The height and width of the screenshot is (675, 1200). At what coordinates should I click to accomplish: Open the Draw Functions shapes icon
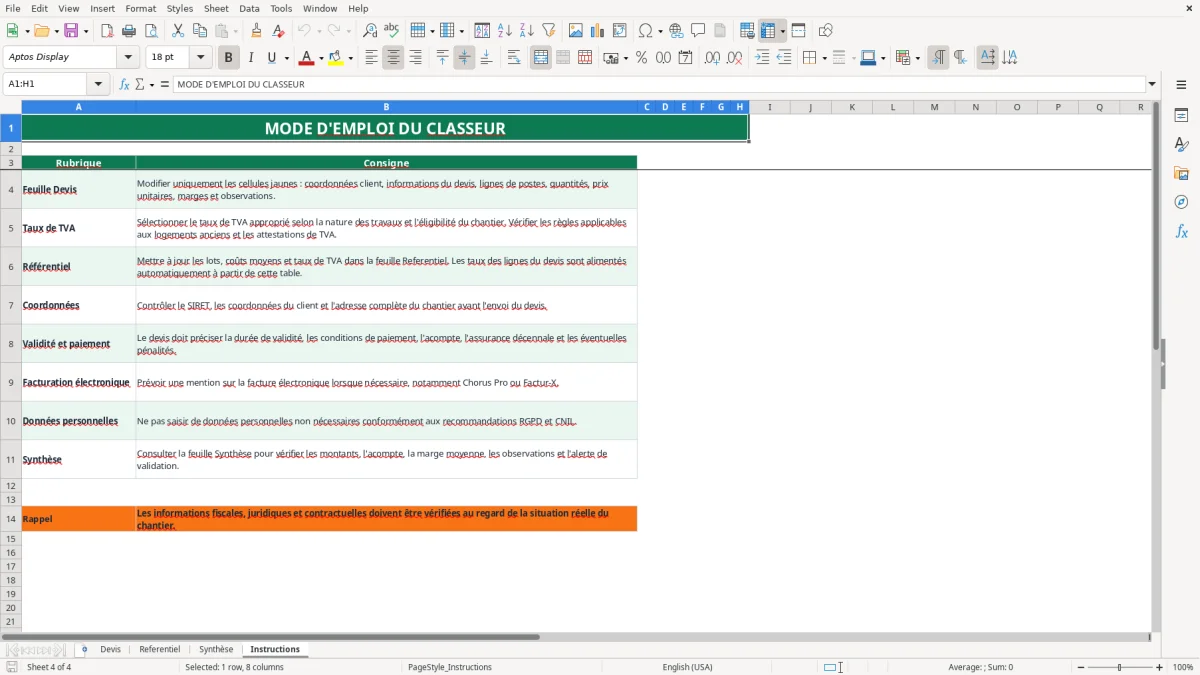[826, 31]
